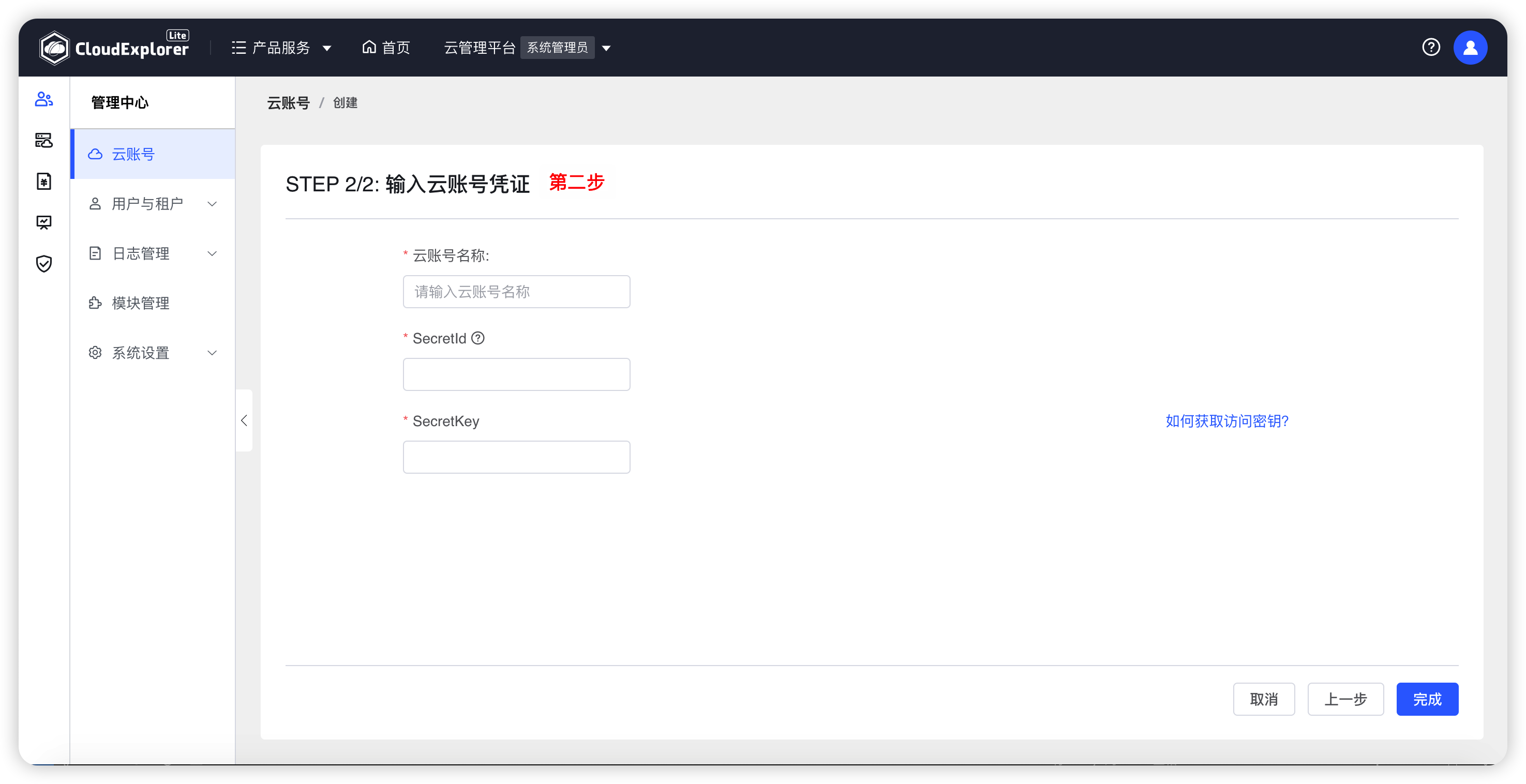1526x784 pixels.
Task: Select the server management icon in rail
Action: click(x=44, y=140)
